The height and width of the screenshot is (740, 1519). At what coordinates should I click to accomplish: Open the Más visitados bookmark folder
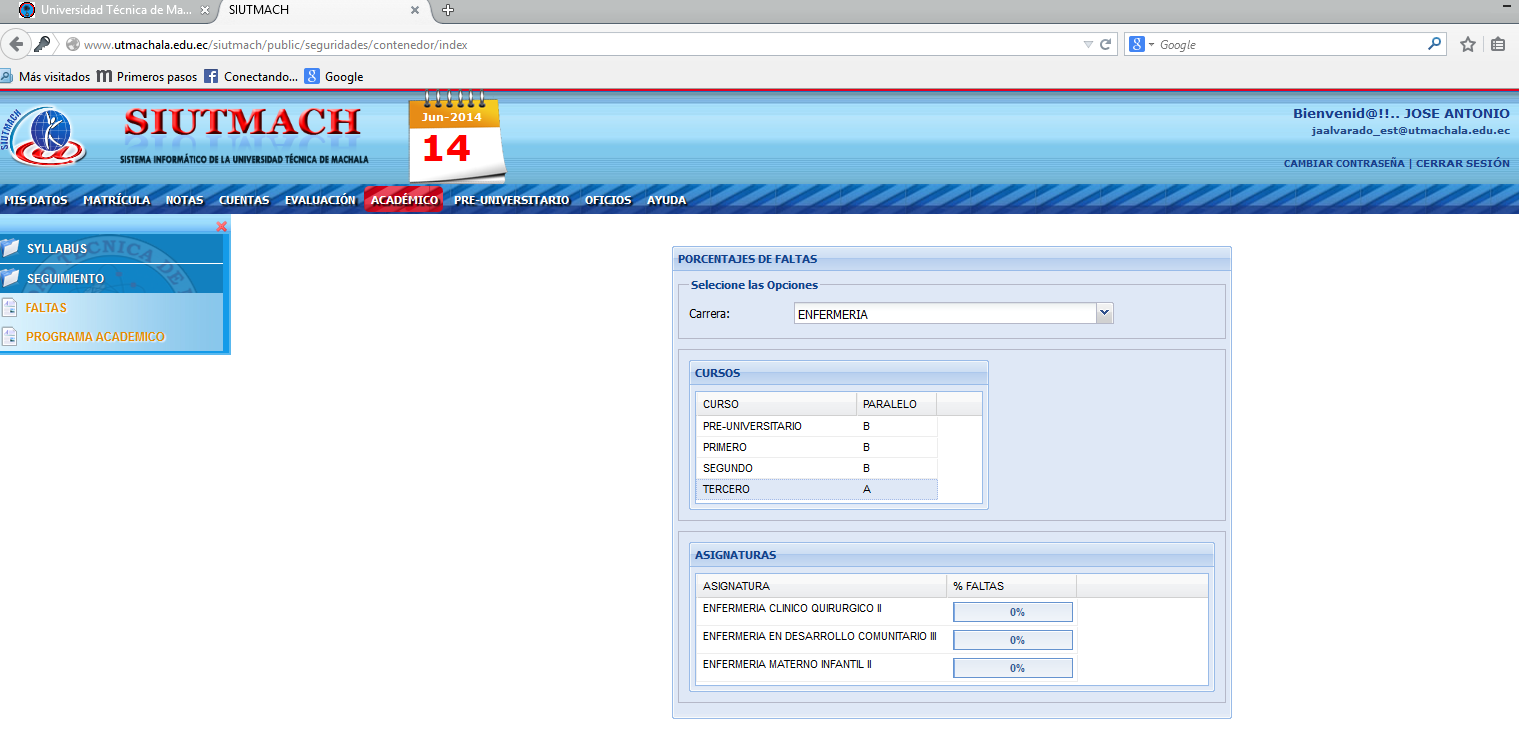click(x=45, y=77)
